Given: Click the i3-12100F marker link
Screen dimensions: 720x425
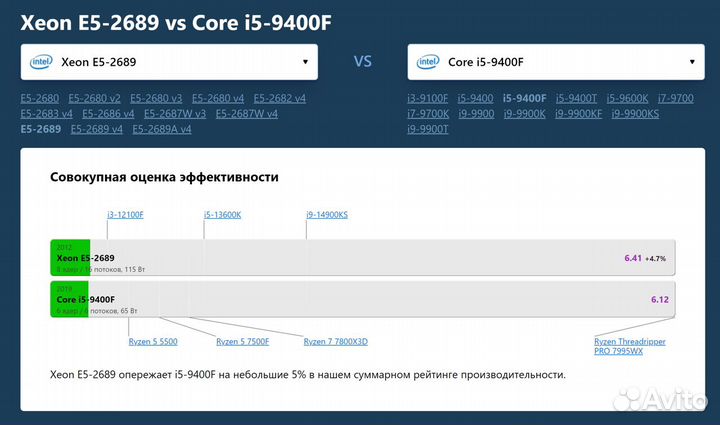Looking at the screenshot, I should click(x=125, y=215).
